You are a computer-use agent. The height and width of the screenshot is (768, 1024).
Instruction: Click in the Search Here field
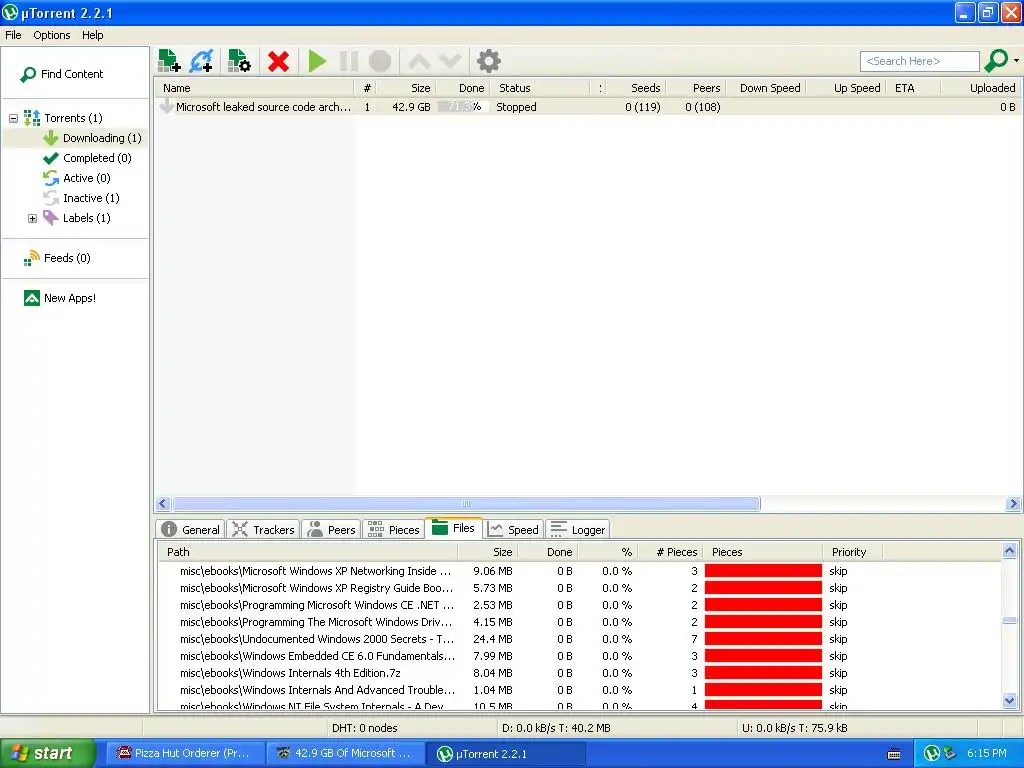(920, 61)
